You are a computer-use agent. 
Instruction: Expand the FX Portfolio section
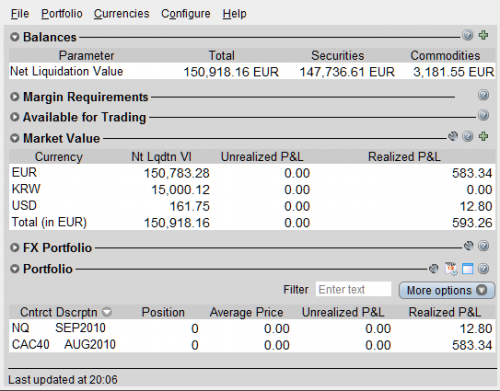point(15,248)
